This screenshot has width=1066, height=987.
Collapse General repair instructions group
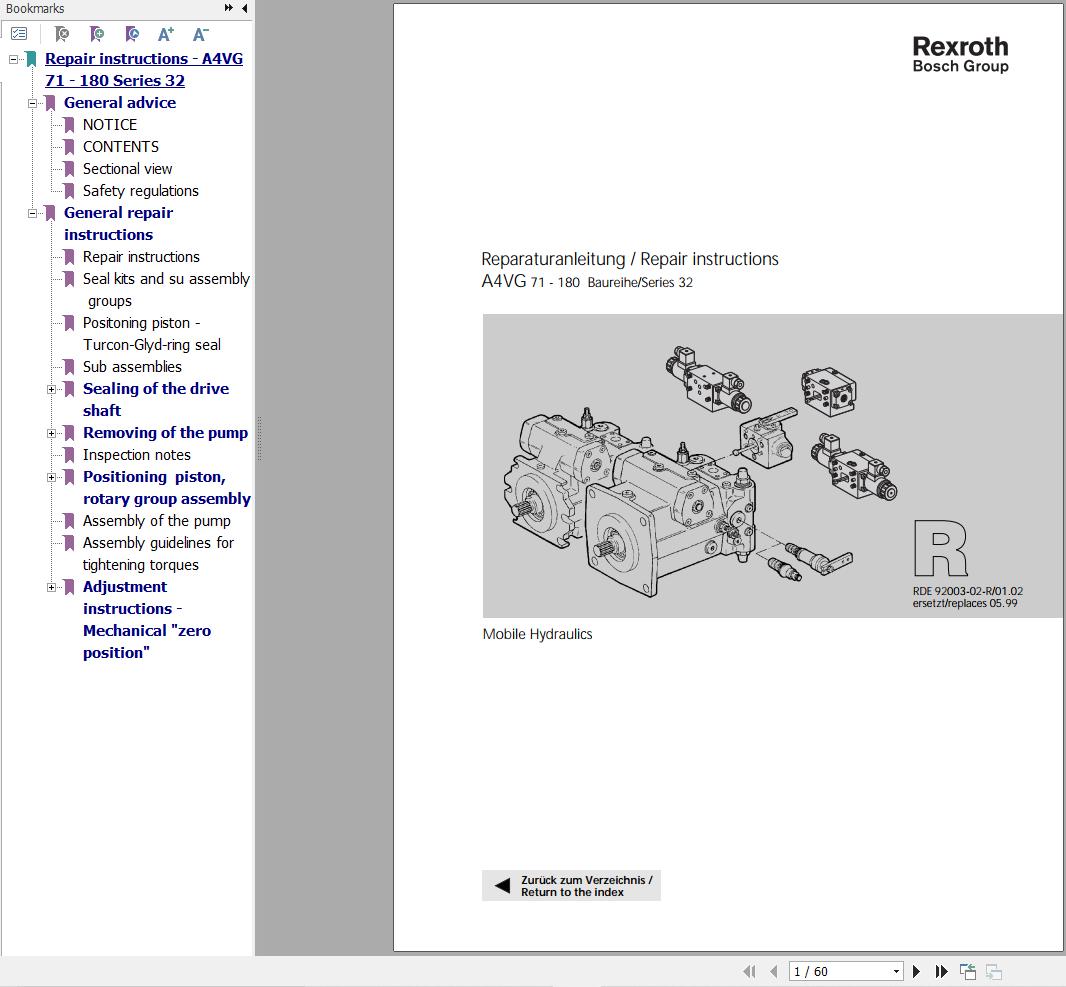pos(32,213)
